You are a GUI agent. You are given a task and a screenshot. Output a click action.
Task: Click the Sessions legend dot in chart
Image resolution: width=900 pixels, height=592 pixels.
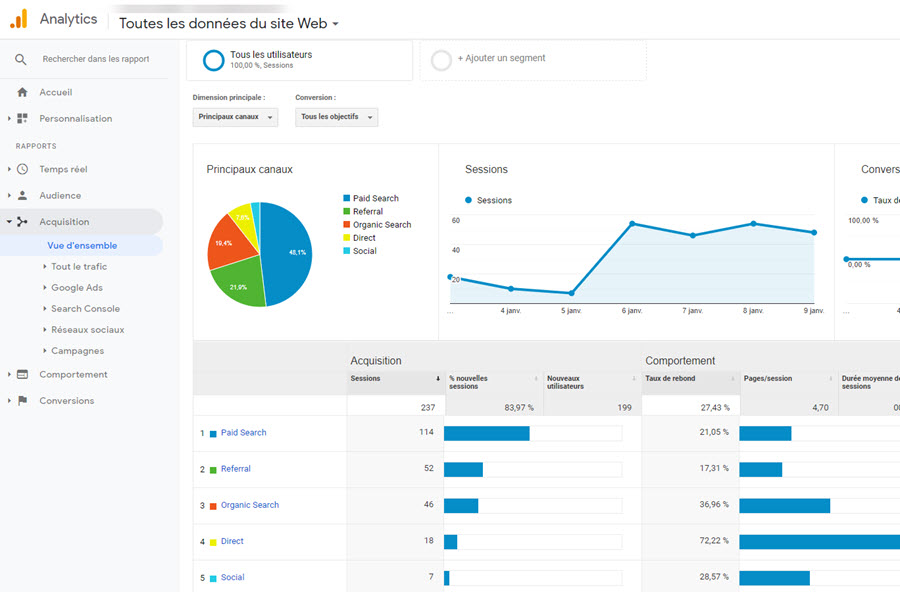[468, 200]
